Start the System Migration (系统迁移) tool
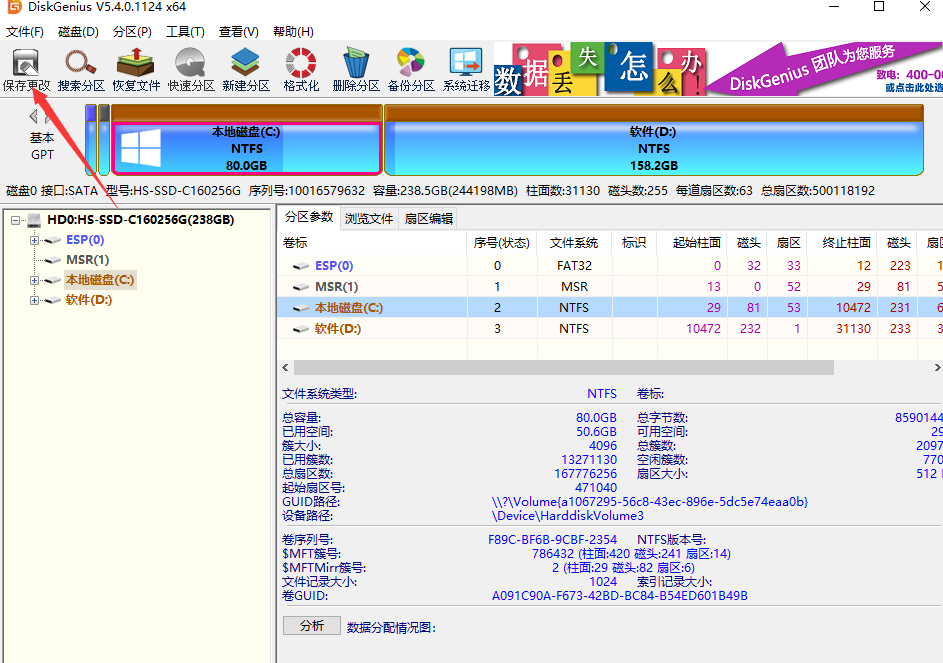943x663 pixels. [x=466, y=68]
